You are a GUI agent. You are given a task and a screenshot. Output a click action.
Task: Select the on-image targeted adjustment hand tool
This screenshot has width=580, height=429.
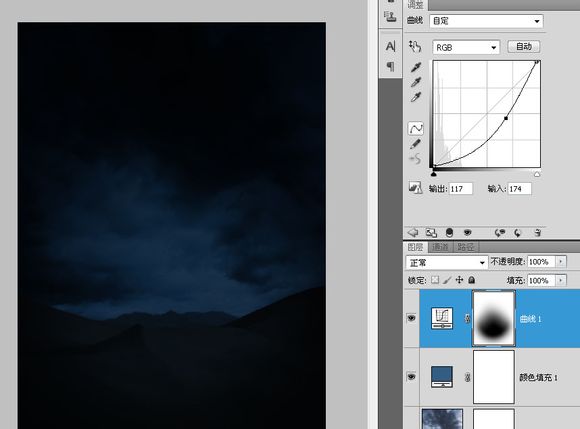(x=415, y=47)
